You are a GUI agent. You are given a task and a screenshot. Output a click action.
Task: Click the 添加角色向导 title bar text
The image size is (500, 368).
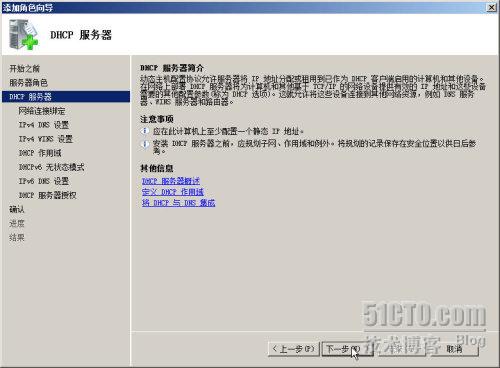pyautogui.click(x=28, y=7)
